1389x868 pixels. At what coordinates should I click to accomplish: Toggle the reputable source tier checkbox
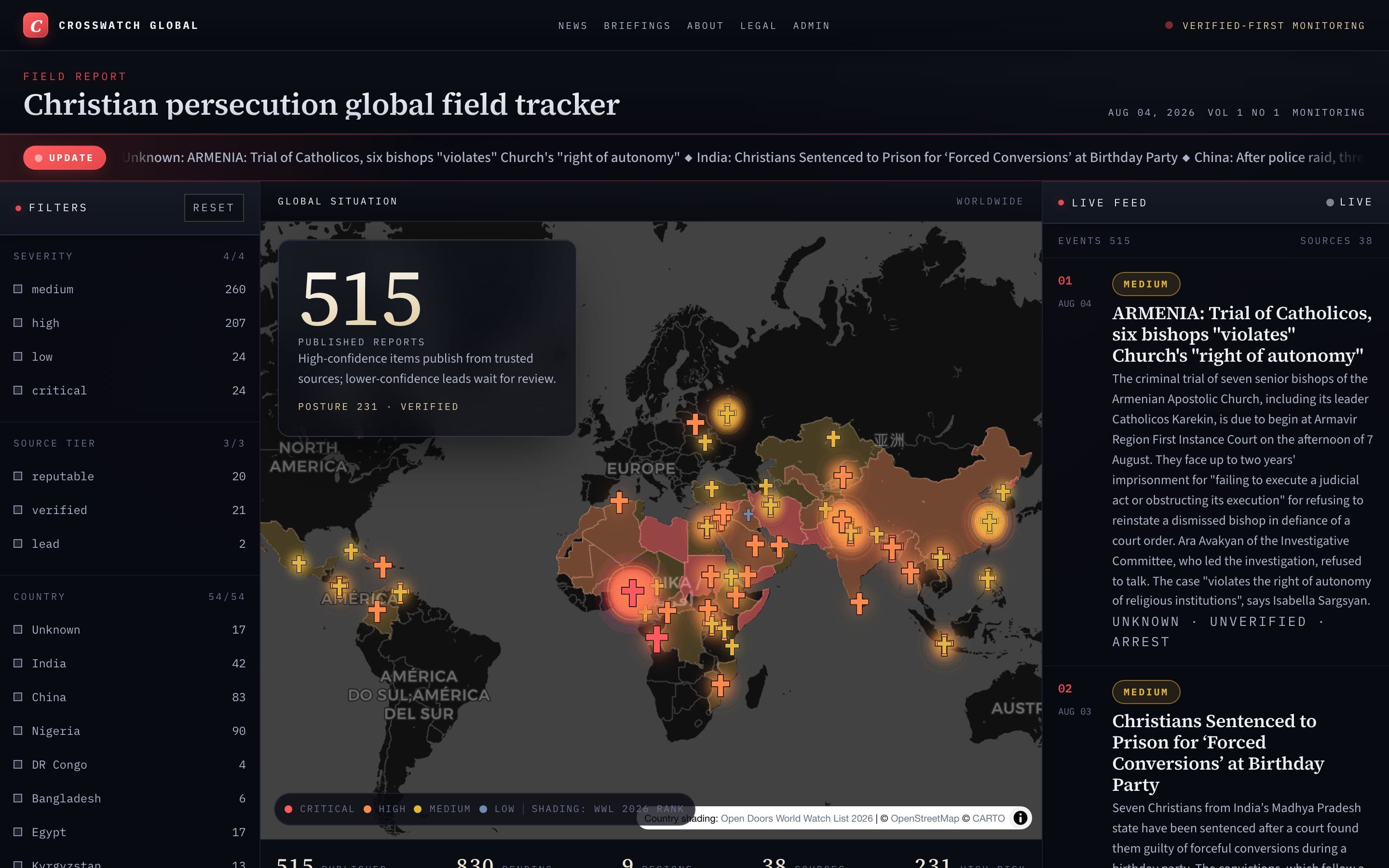point(18,476)
